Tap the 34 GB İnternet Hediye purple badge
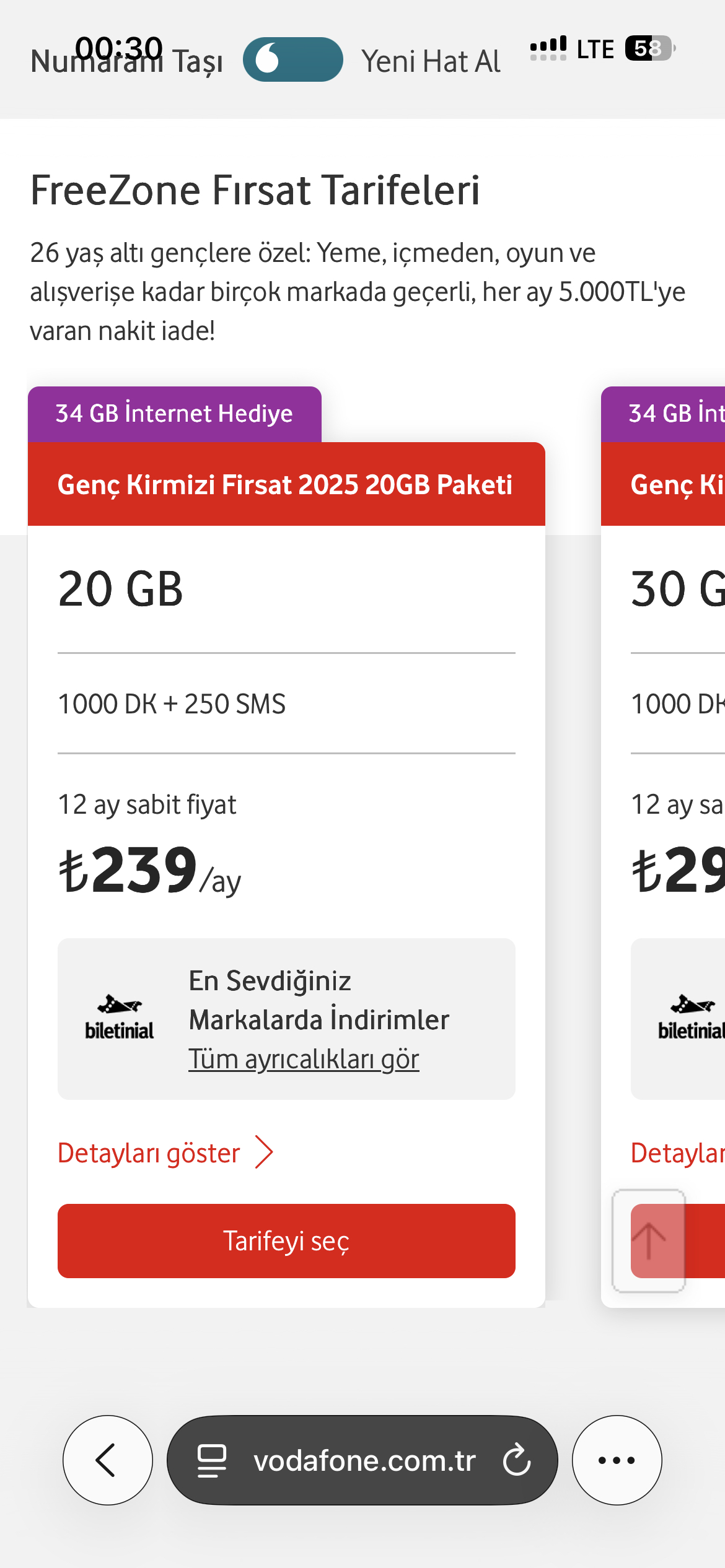 click(175, 414)
